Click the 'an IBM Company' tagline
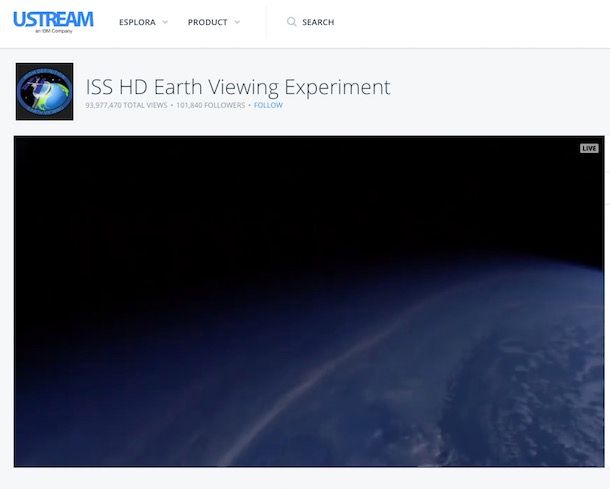The width and height of the screenshot is (610, 489). click(x=41, y=32)
